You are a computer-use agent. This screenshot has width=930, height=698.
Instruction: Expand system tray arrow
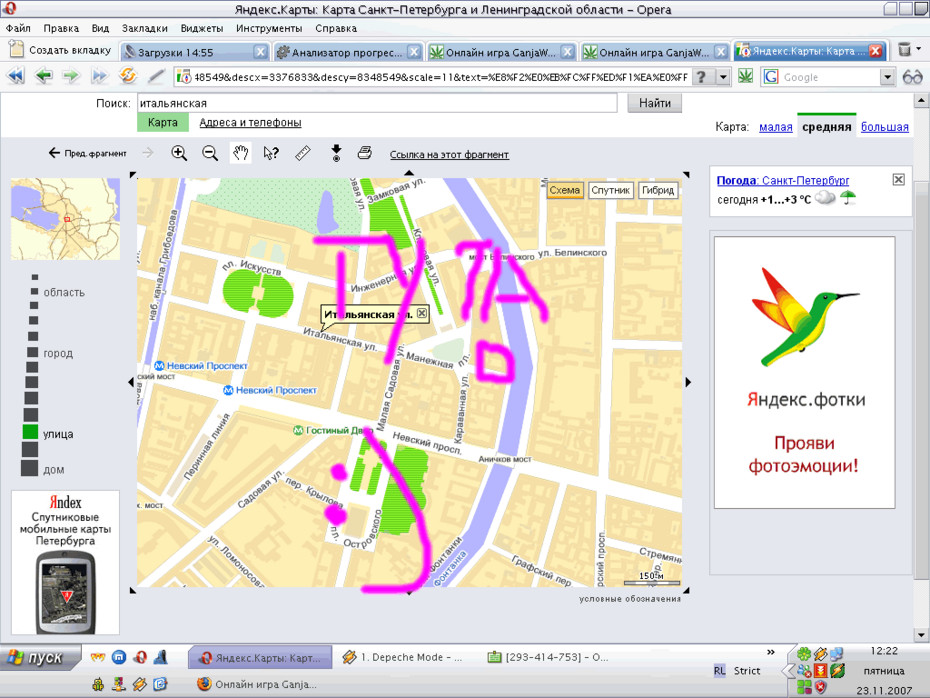click(788, 671)
